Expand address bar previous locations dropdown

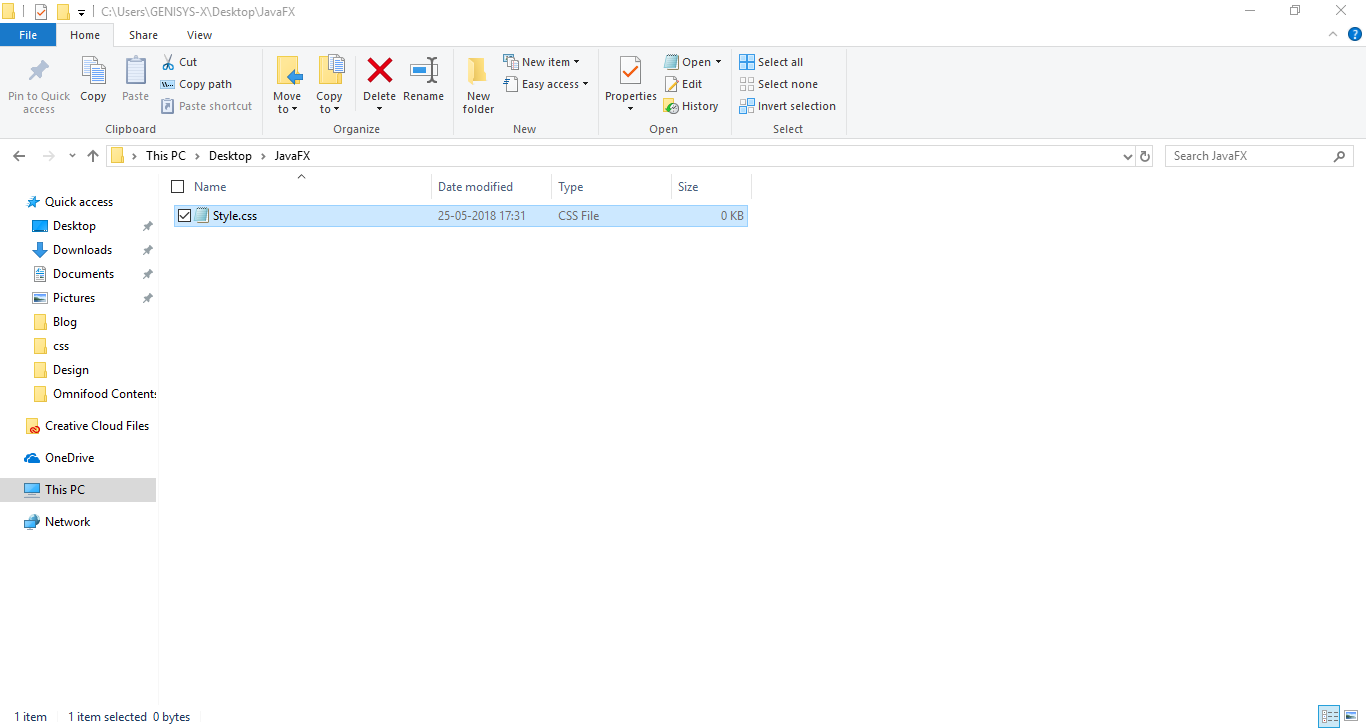(1127, 156)
